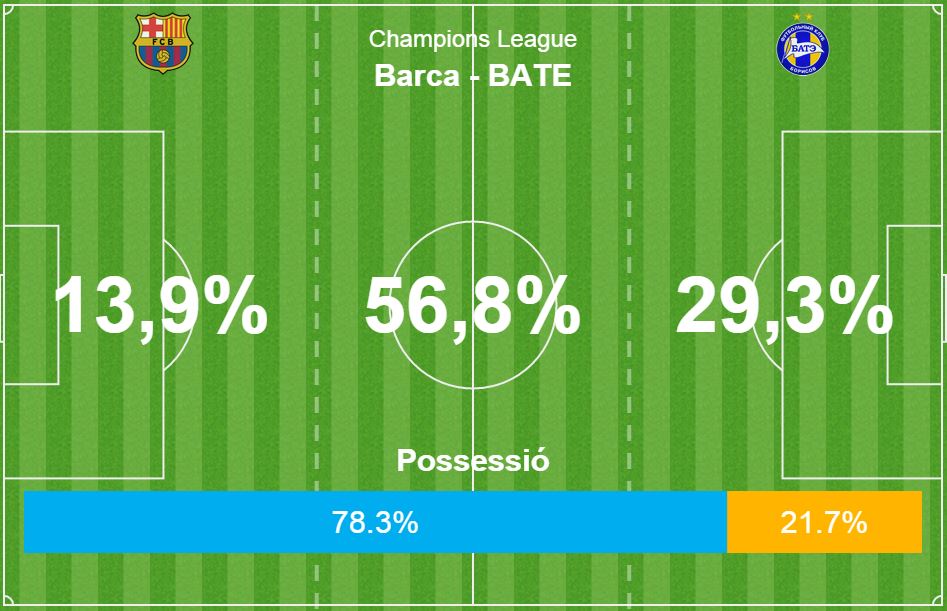Click the Possessió label

point(473,461)
